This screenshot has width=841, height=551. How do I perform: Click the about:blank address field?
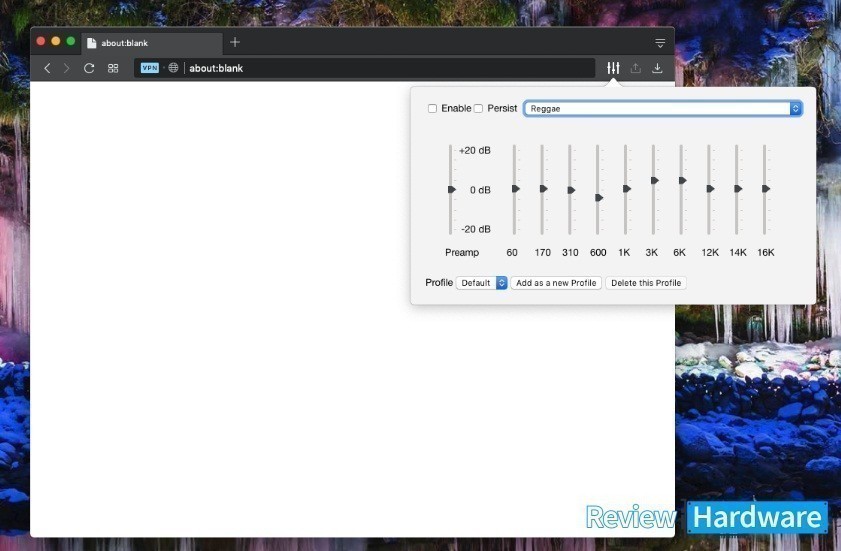pos(364,68)
